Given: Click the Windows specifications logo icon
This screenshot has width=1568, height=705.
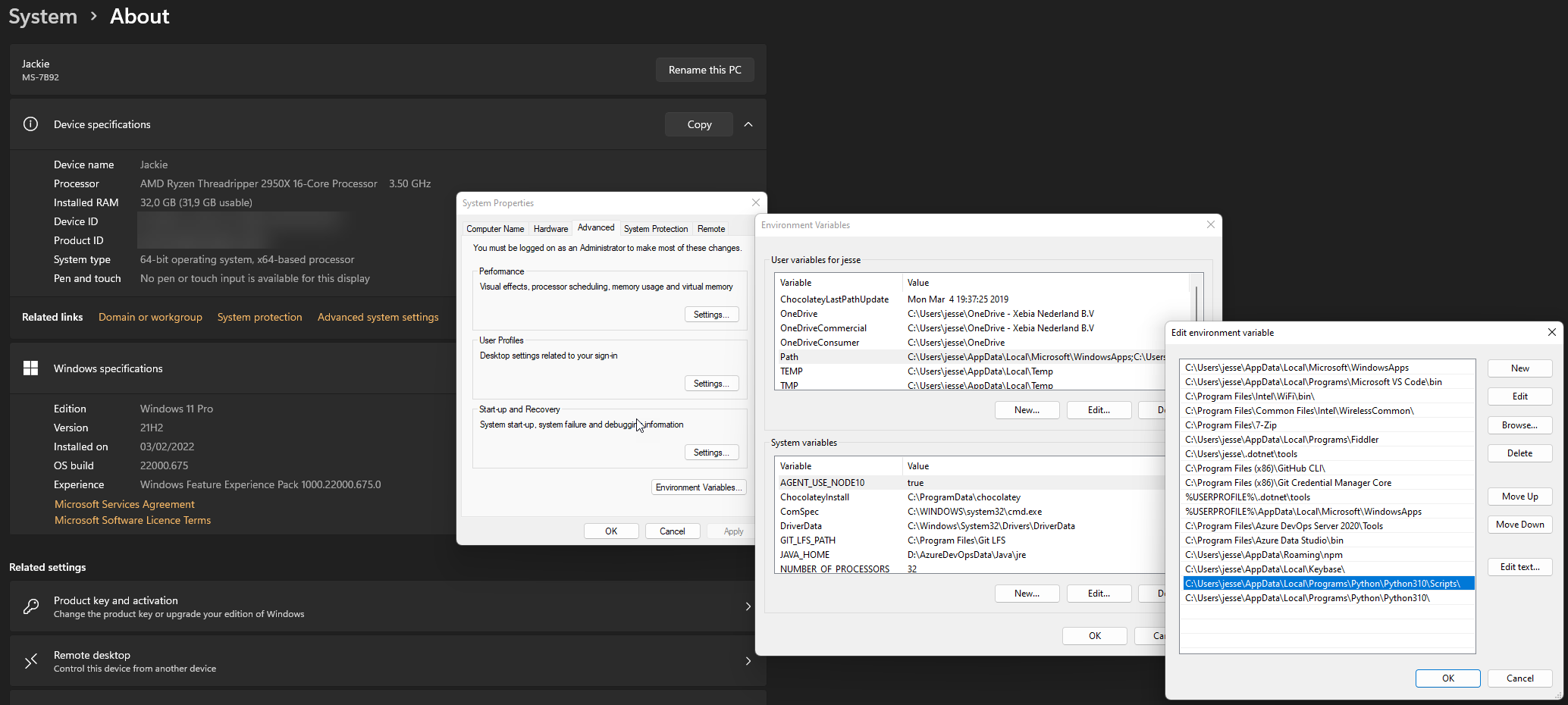Looking at the screenshot, I should coord(31,368).
